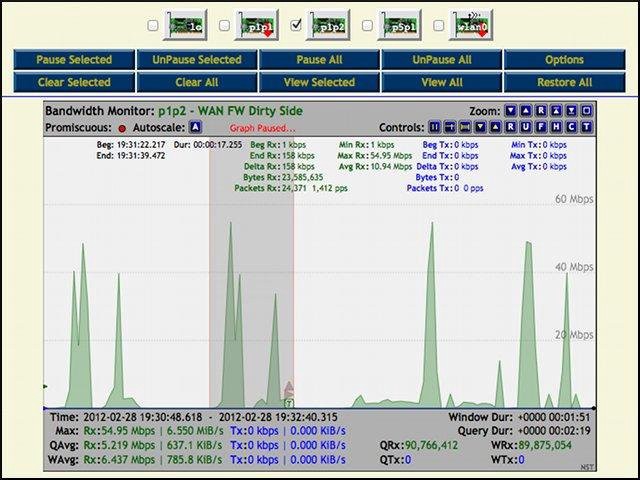Click the 'Query Dur: +0000 00:02:19' text
This screenshot has width=640, height=480.
coord(524,431)
